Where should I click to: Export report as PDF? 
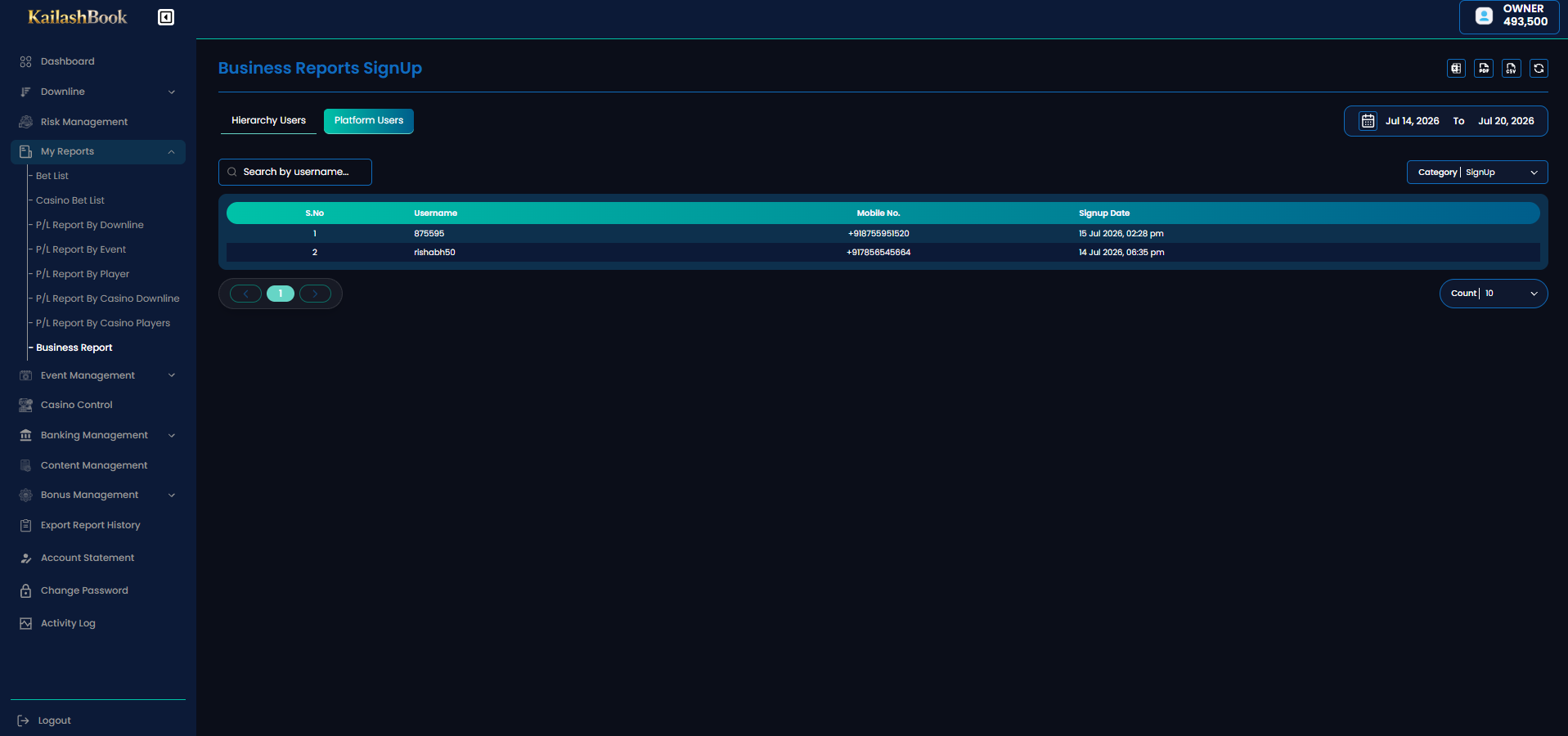click(x=1484, y=69)
